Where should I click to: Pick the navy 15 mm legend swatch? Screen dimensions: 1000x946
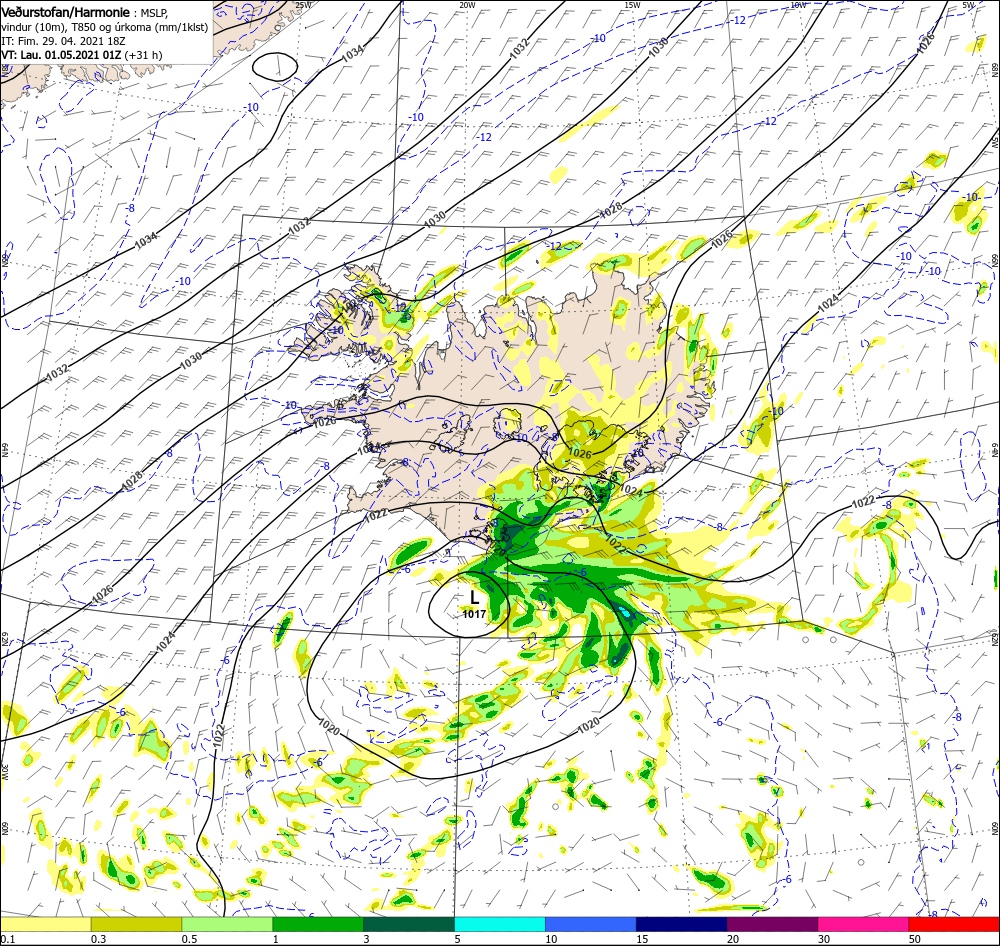pos(682,924)
